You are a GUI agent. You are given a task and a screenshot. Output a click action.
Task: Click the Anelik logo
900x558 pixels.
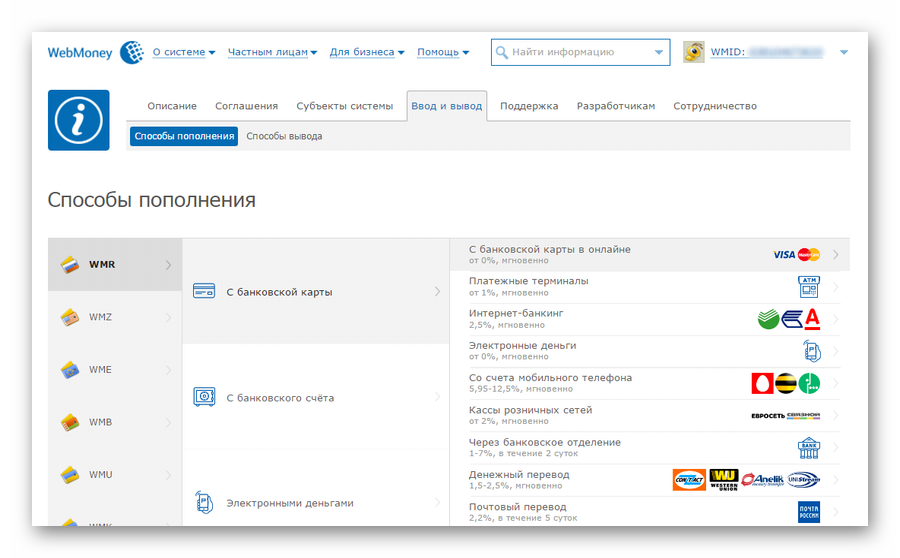[x=762, y=479]
